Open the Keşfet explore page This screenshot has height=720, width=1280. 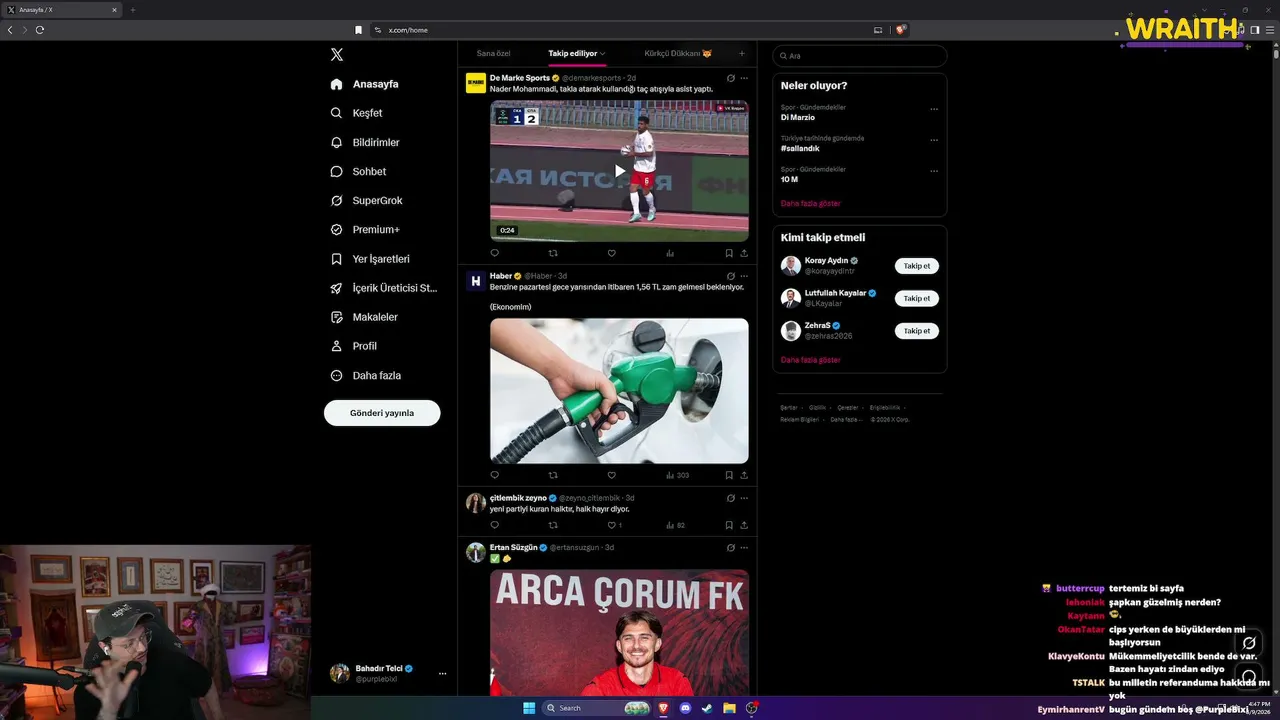(x=357, y=113)
